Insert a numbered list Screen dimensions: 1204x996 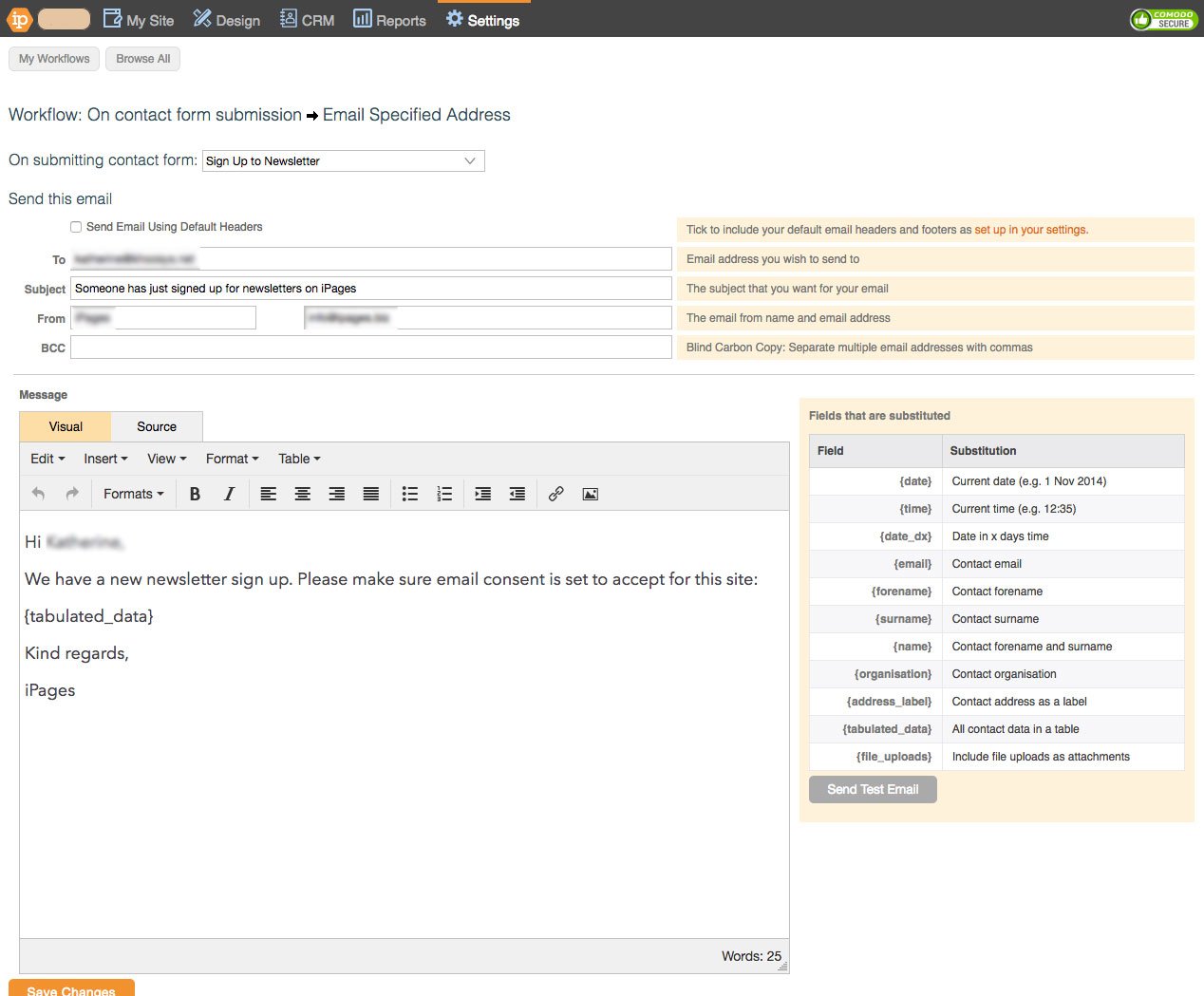pos(444,494)
